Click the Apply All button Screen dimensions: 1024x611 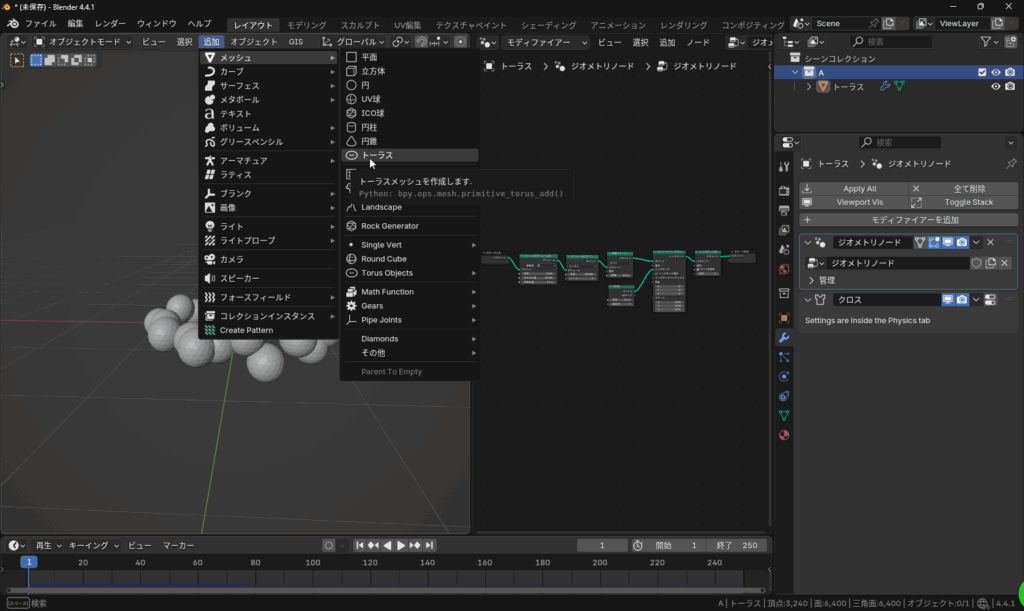tap(853, 189)
